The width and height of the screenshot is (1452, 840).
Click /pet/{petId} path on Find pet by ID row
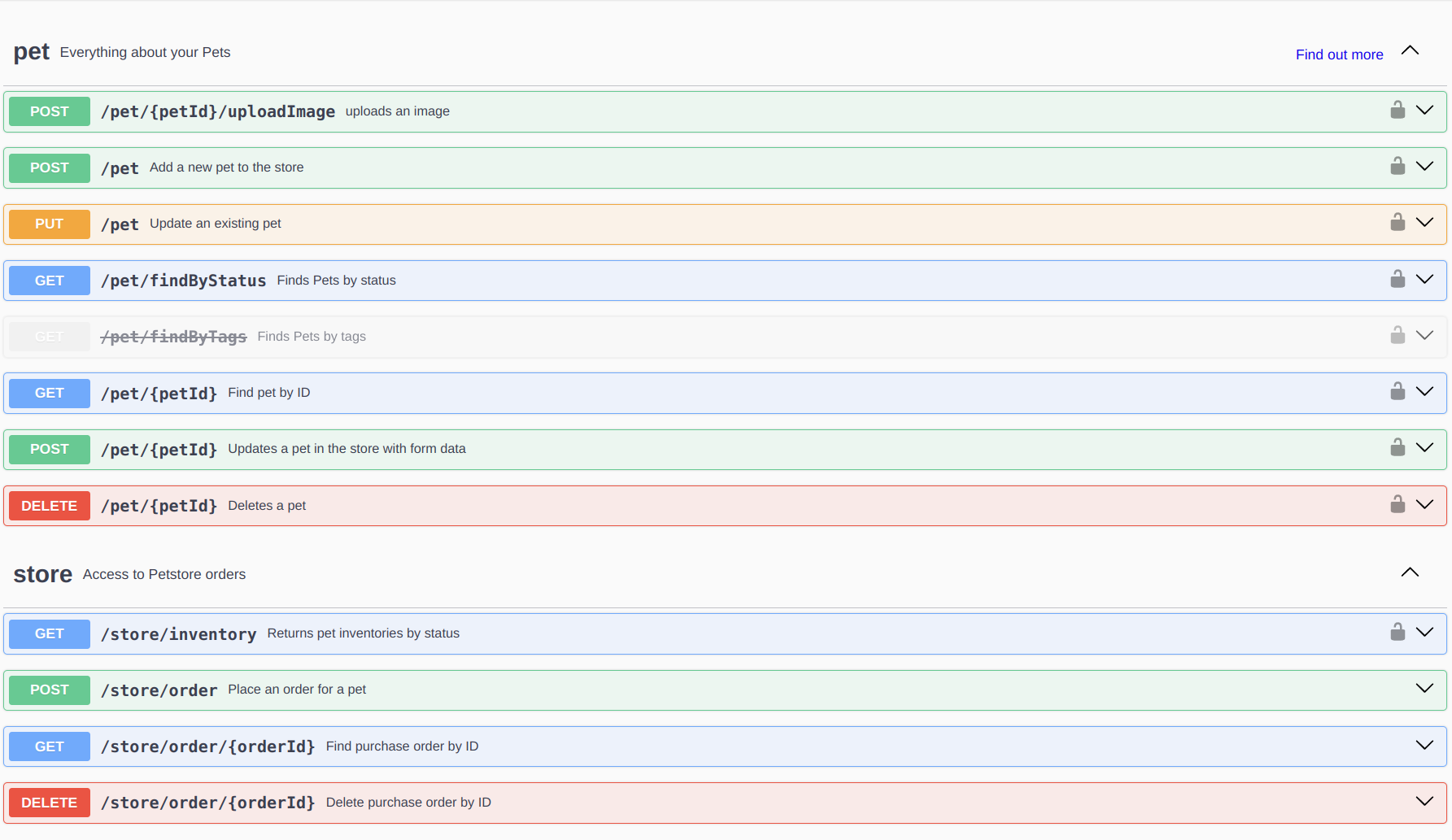(159, 394)
